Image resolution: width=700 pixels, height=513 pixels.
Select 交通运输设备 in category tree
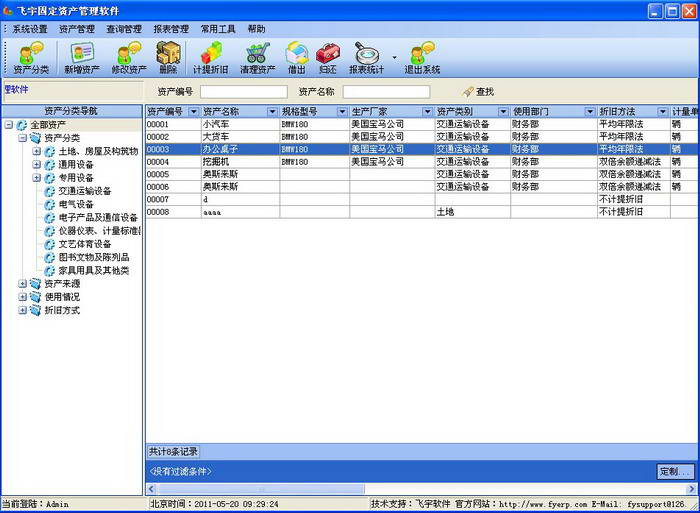coord(85,191)
